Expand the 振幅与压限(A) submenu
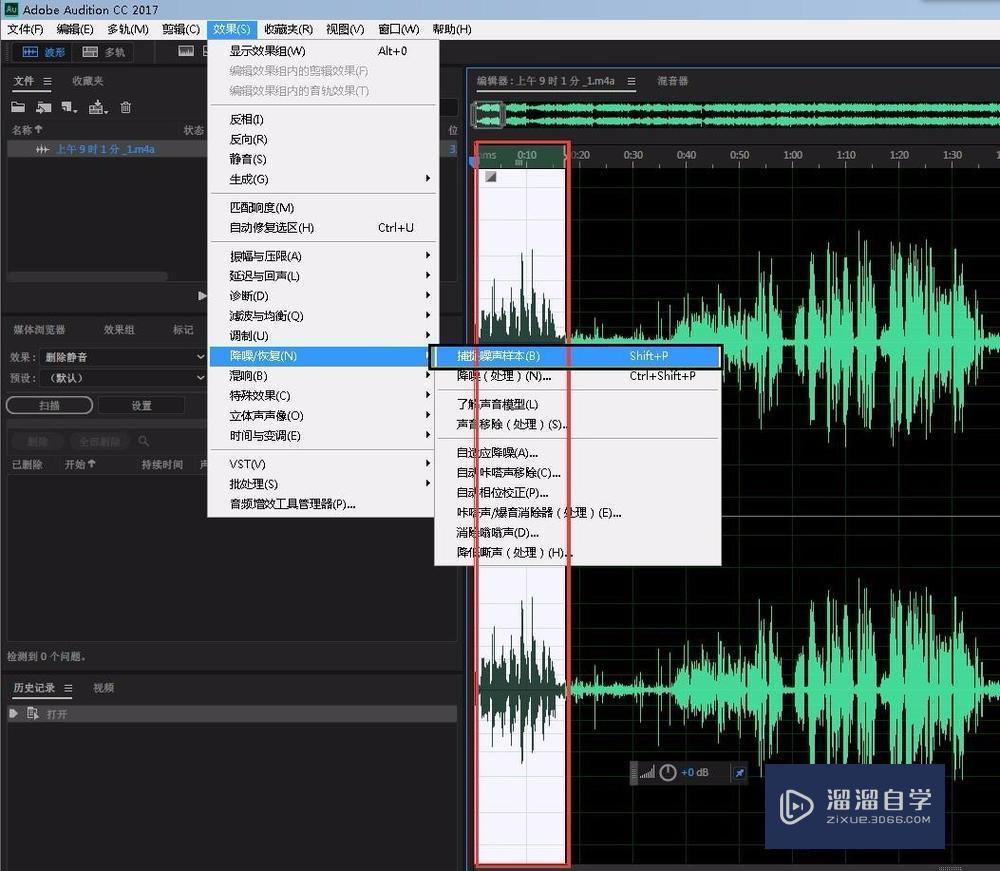The image size is (1000, 871). coord(323,256)
